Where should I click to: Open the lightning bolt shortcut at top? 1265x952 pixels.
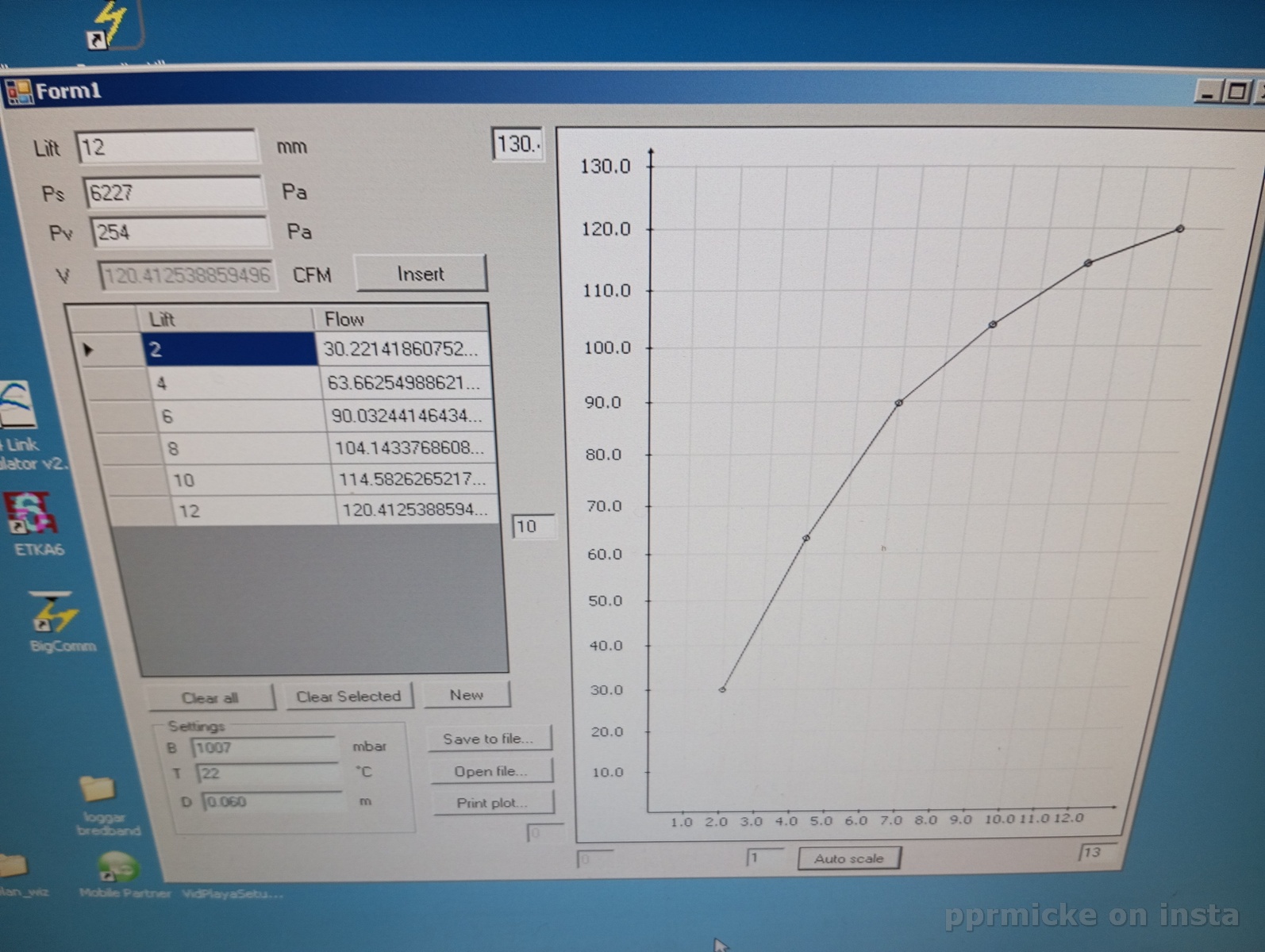tap(110, 24)
